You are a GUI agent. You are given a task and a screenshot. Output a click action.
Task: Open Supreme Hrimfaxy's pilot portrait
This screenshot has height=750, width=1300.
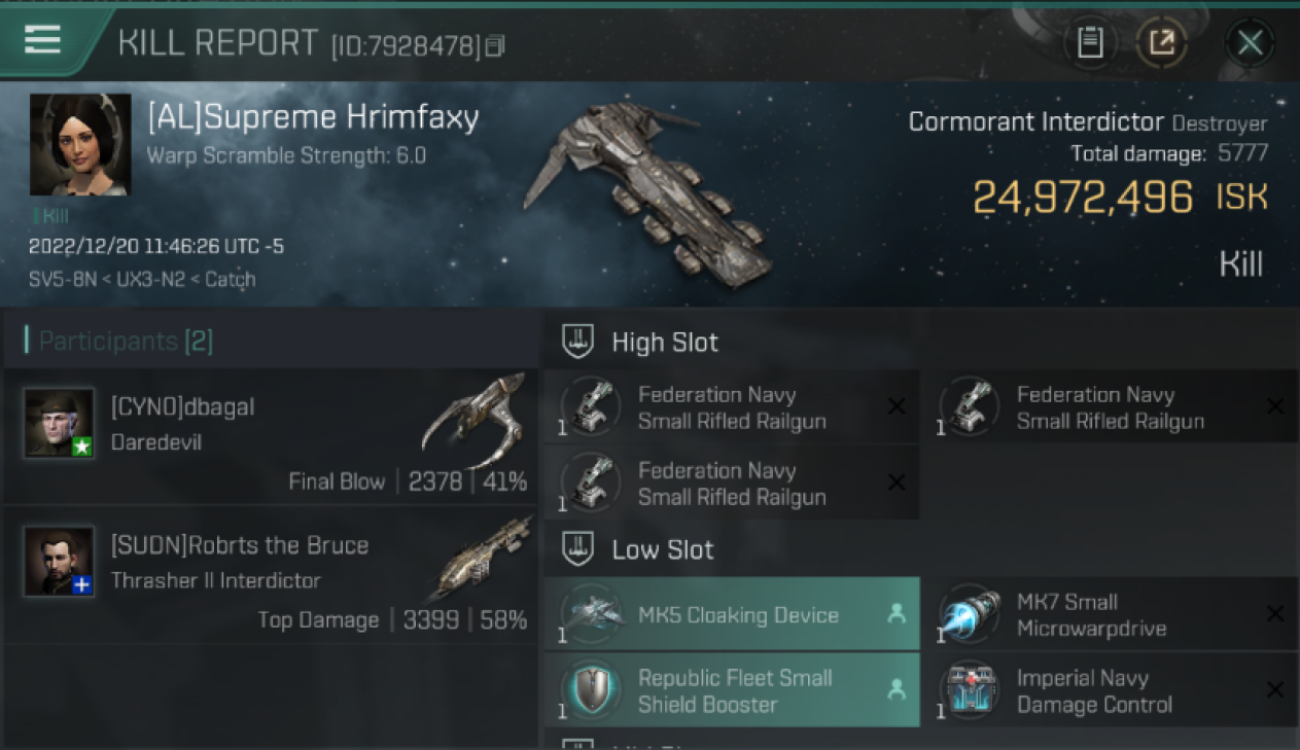(81, 145)
